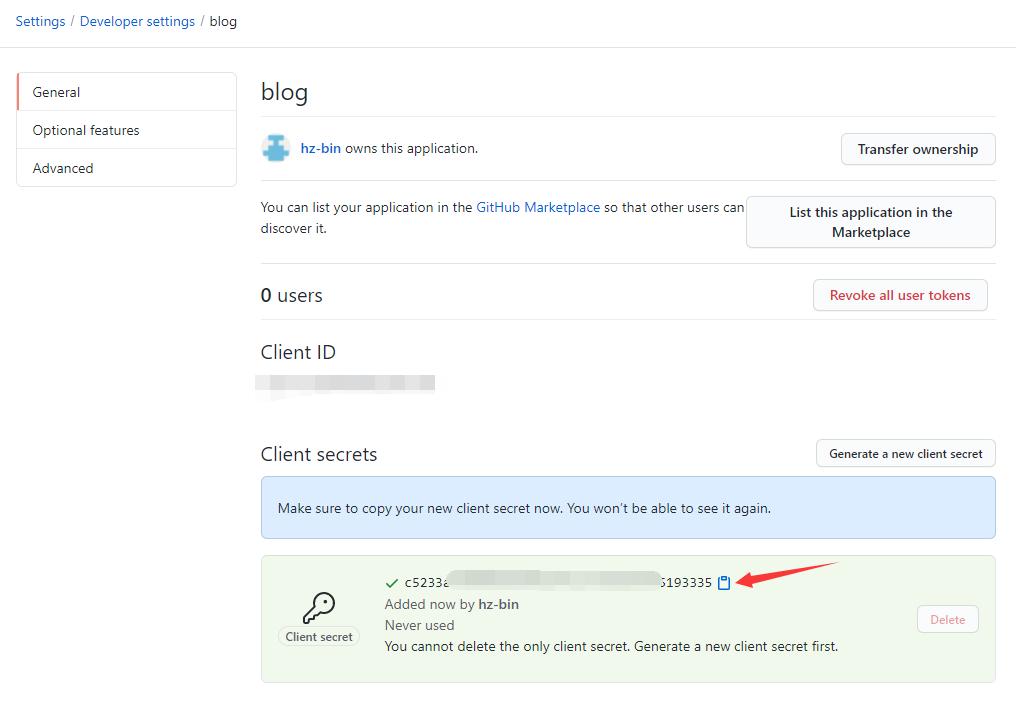Screen dimensions: 1016x705
Task: Generate a new client secret
Action: [905, 453]
